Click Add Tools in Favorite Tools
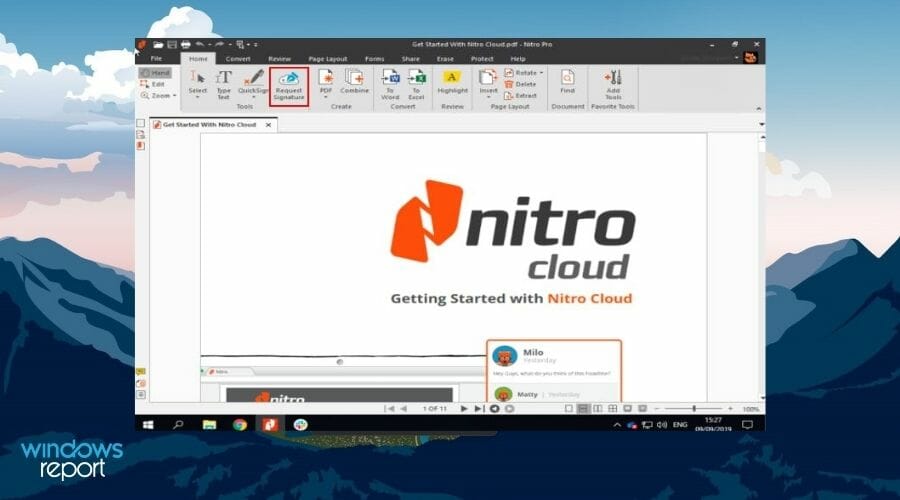The height and width of the screenshot is (500, 900). click(613, 84)
